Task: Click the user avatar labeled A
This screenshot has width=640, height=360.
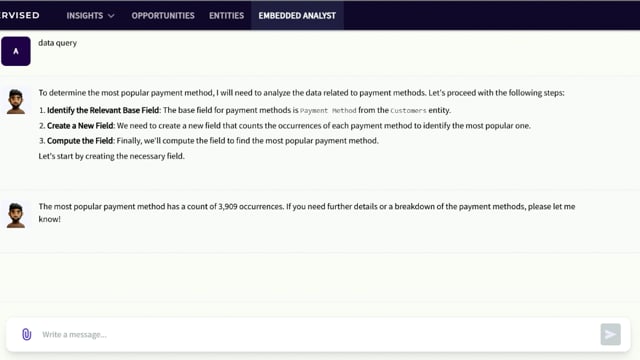Action: (x=16, y=51)
